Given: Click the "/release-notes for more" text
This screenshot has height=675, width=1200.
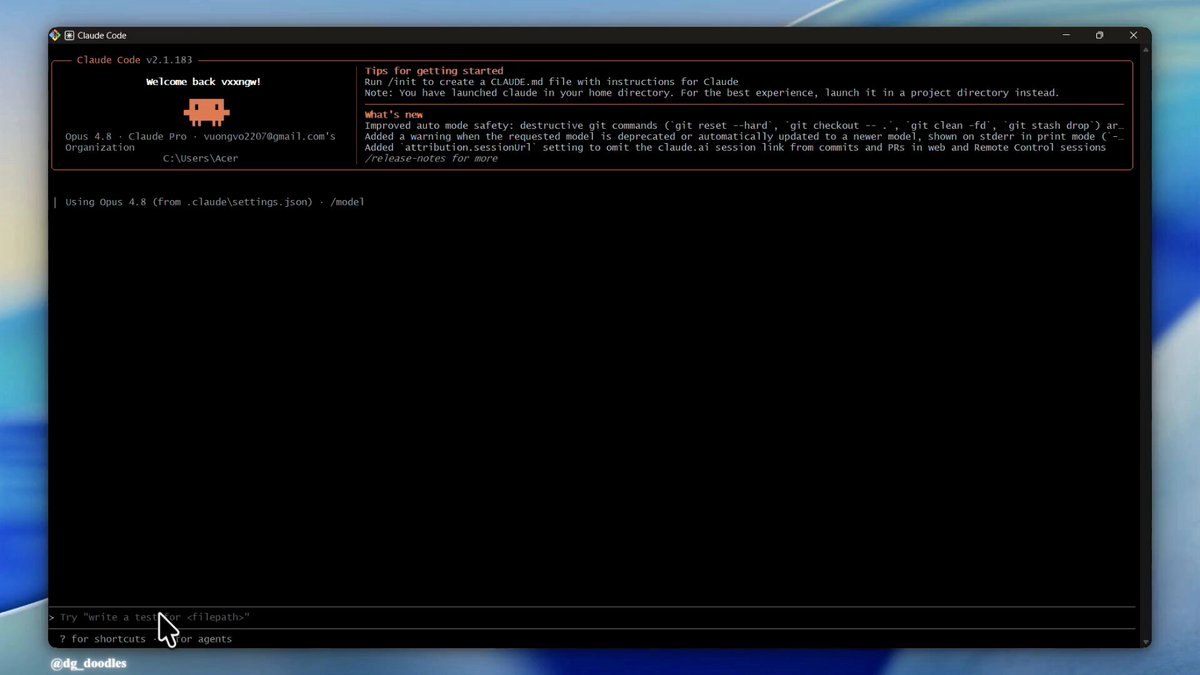Looking at the screenshot, I should tap(431, 159).
